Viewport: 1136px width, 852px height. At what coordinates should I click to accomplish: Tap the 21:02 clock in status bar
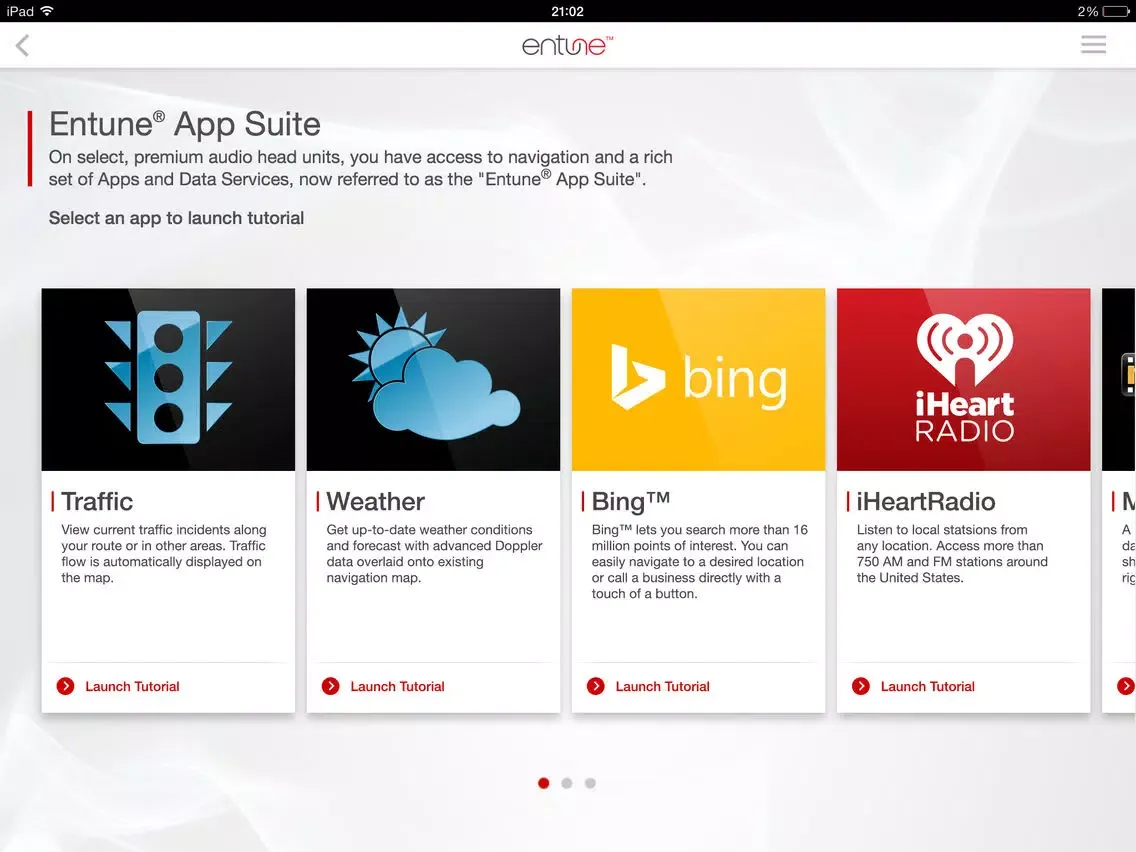pos(567,11)
